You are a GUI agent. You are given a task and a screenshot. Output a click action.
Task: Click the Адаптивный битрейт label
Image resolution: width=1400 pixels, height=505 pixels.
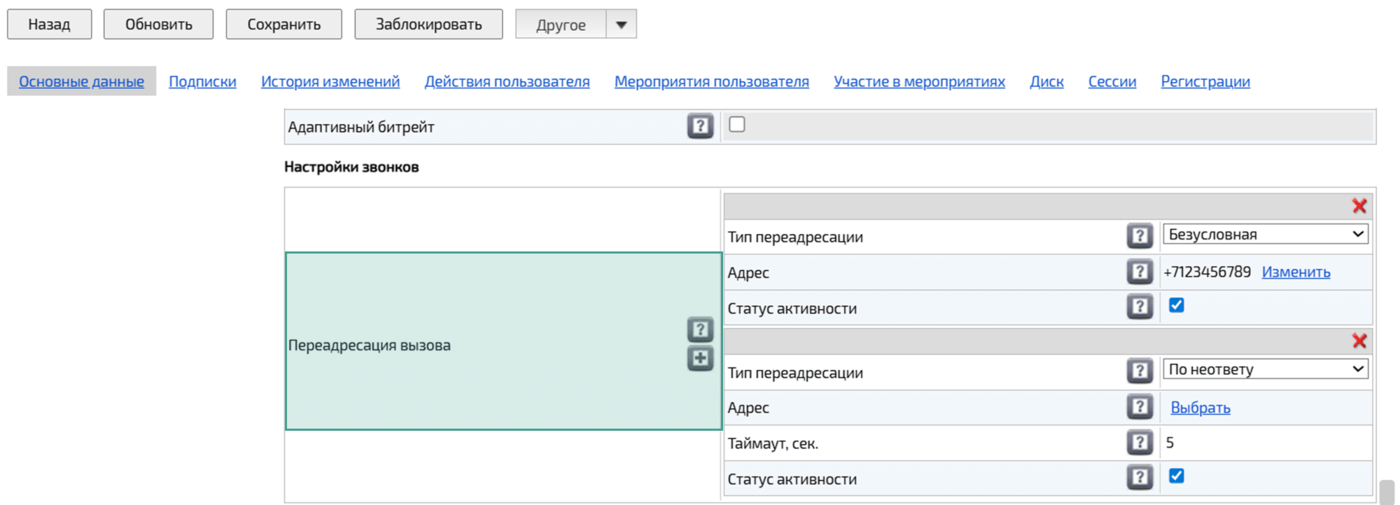361,128
